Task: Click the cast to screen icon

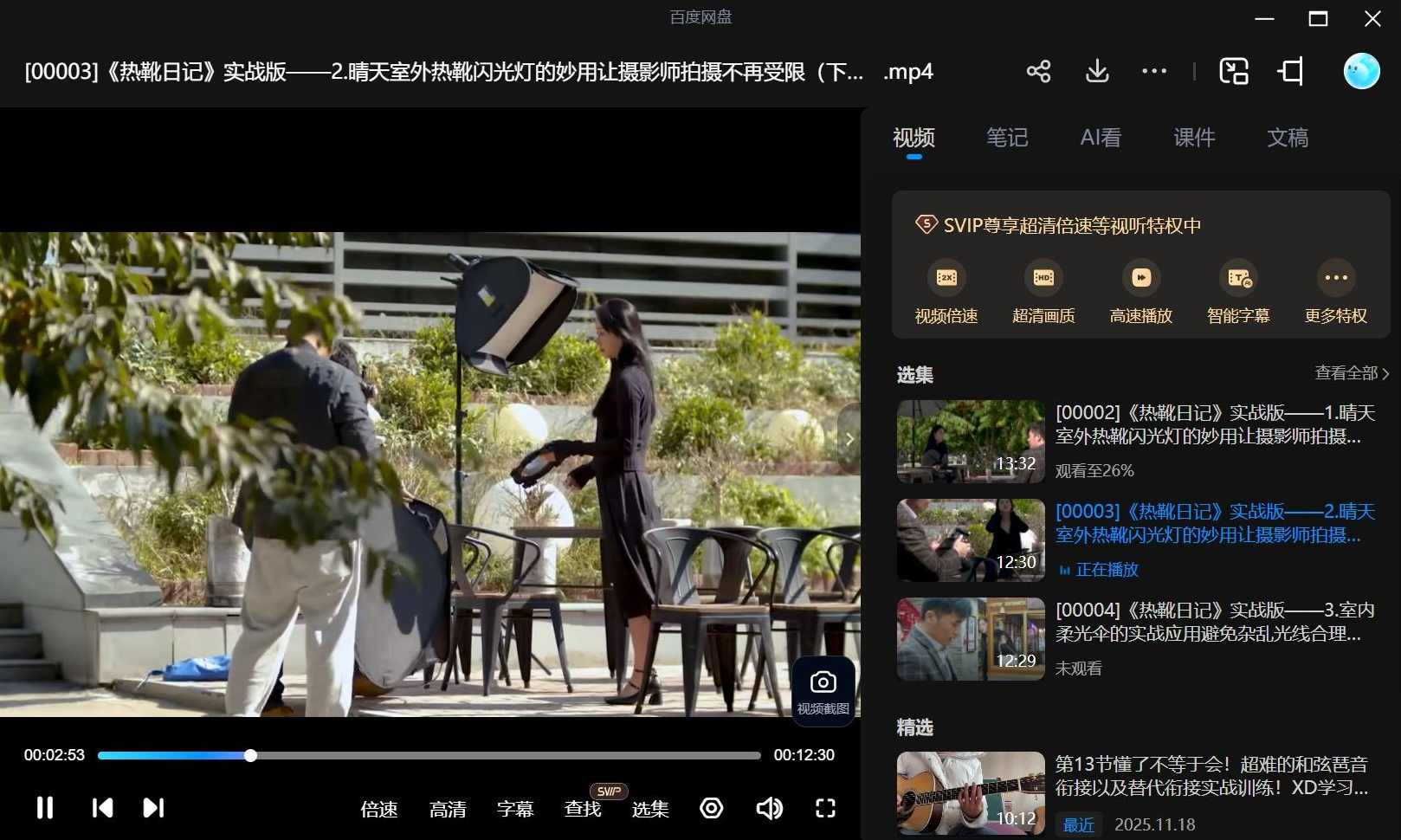Action: (x=1290, y=71)
